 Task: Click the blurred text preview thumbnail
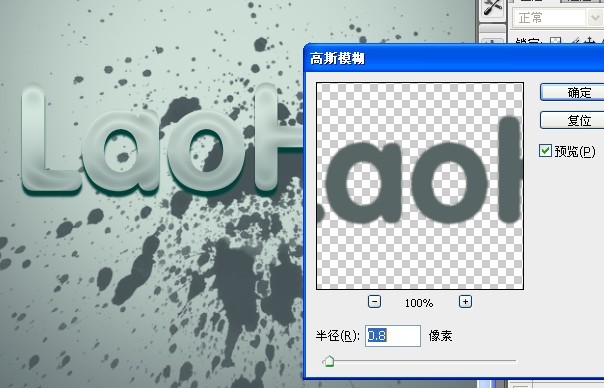(x=420, y=186)
